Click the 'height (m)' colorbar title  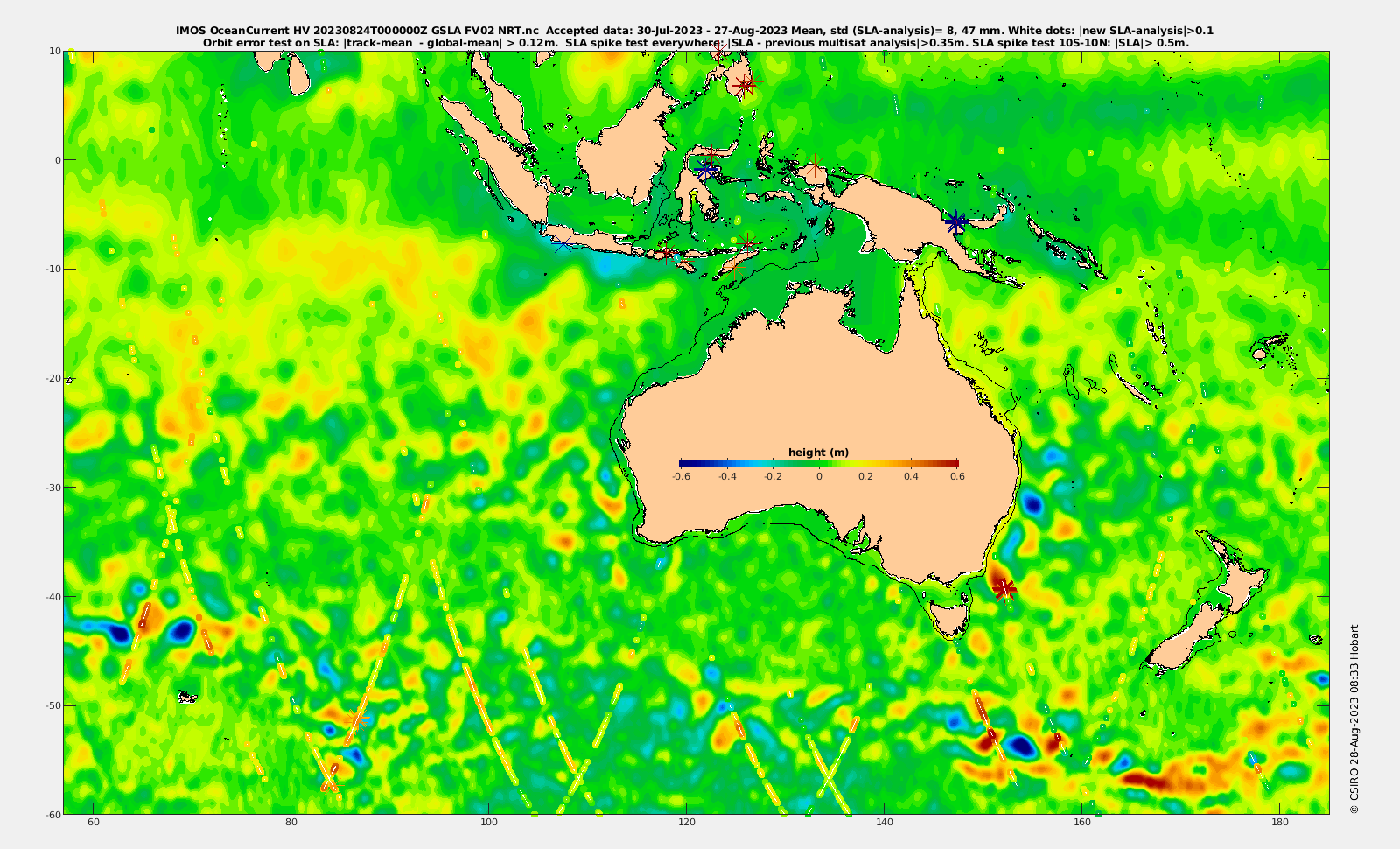[818, 453]
